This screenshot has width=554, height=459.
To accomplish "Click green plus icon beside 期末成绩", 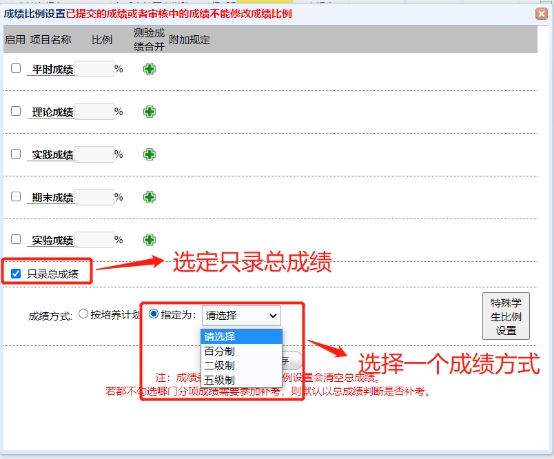I will click(x=149, y=197).
